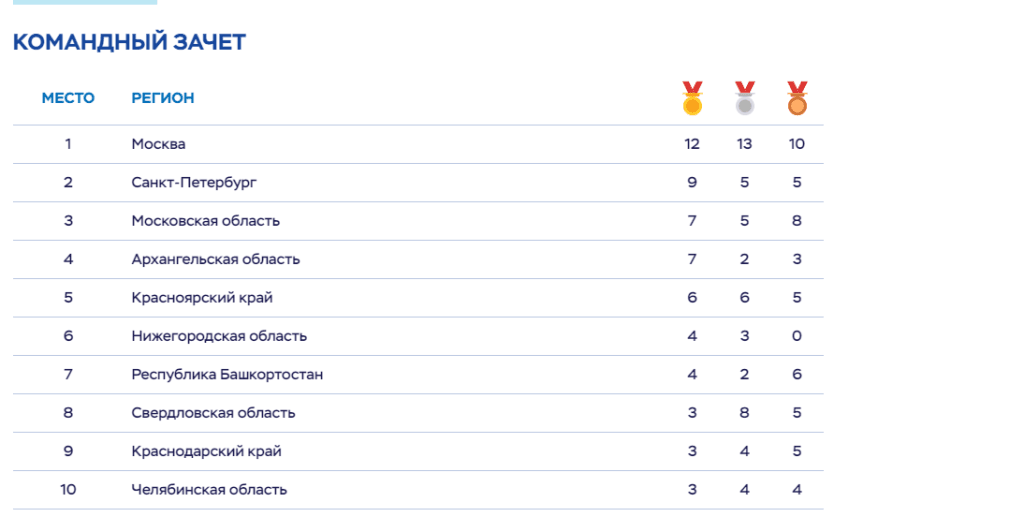The image size is (1024, 517).
Task: Click the gold medal icon
Action: pyautogui.click(x=692, y=99)
